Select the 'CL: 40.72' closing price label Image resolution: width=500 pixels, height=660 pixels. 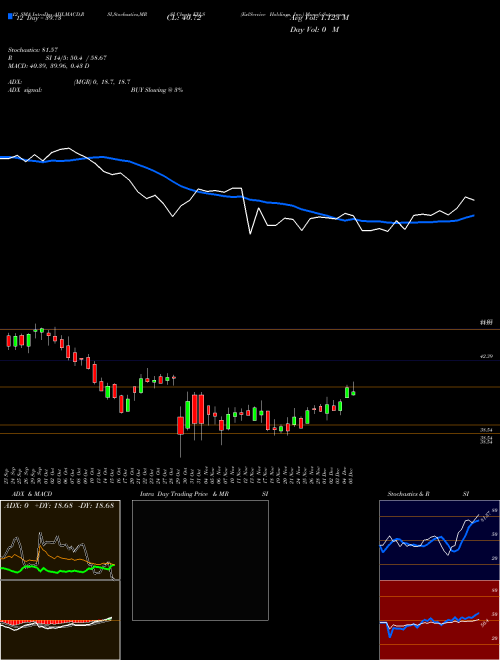184,18
